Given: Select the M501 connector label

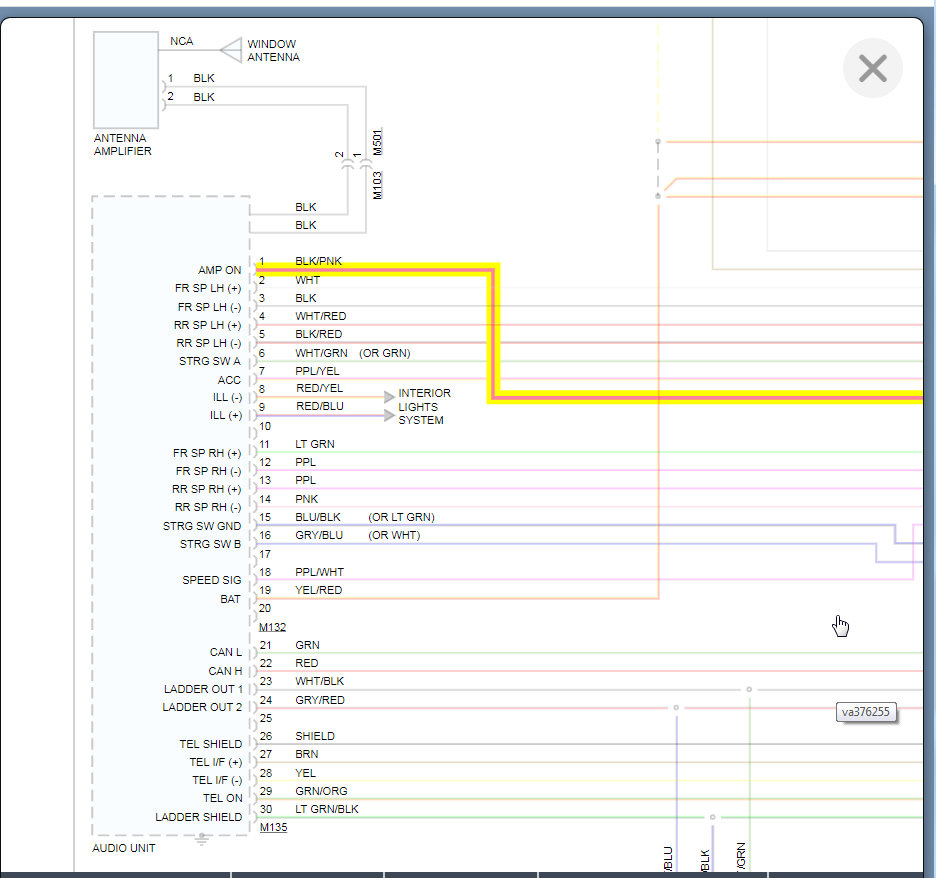Looking at the screenshot, I should [377, 140].
